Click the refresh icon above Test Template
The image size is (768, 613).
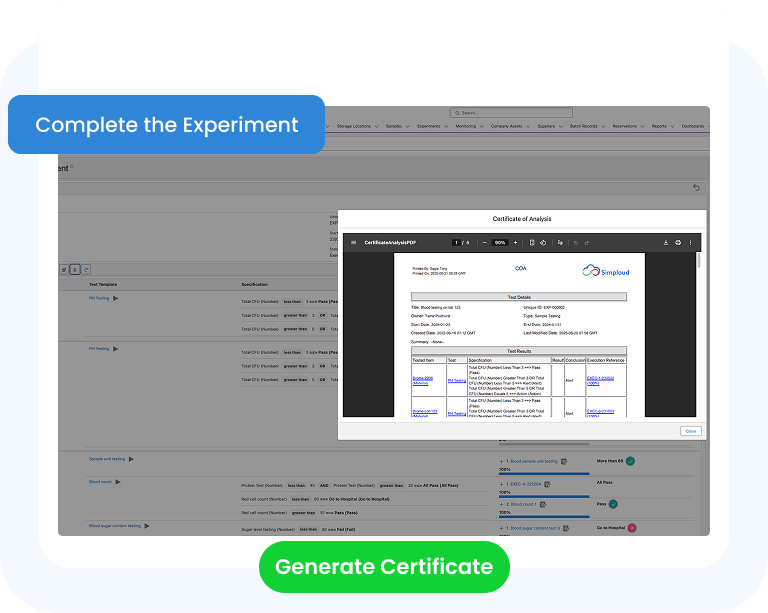point(86,270)
